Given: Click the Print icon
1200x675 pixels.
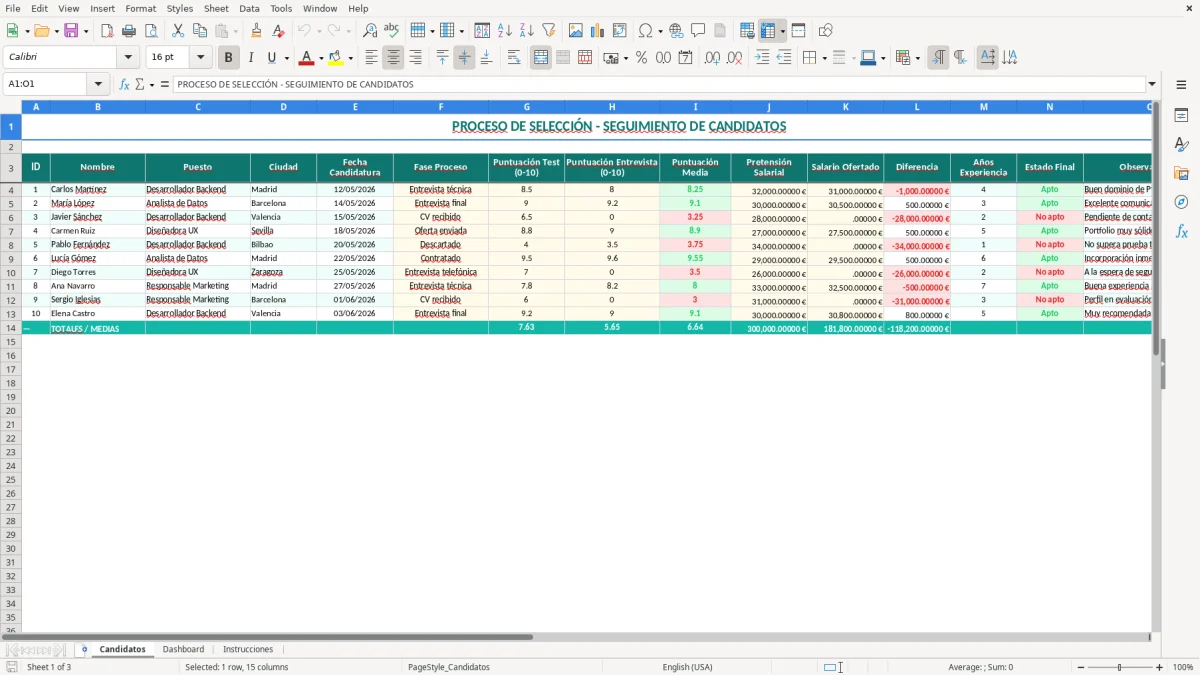Looking at the screenshot, I should point(129,31).
